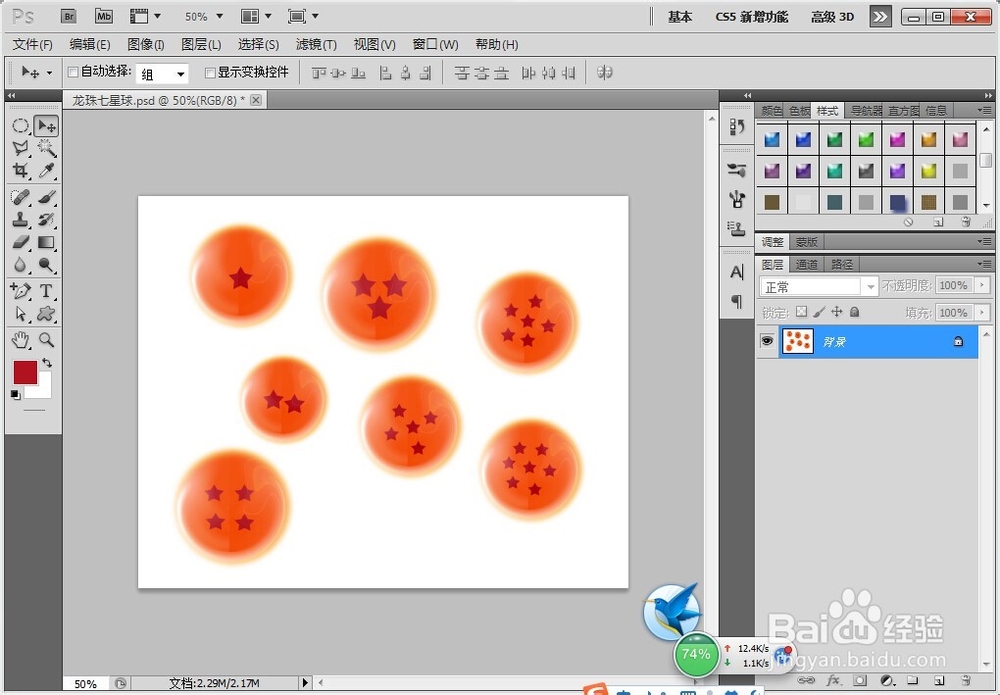Select the Dodge tool
The width and height of the screenshot is (1000, 695).
coord(46,265)
